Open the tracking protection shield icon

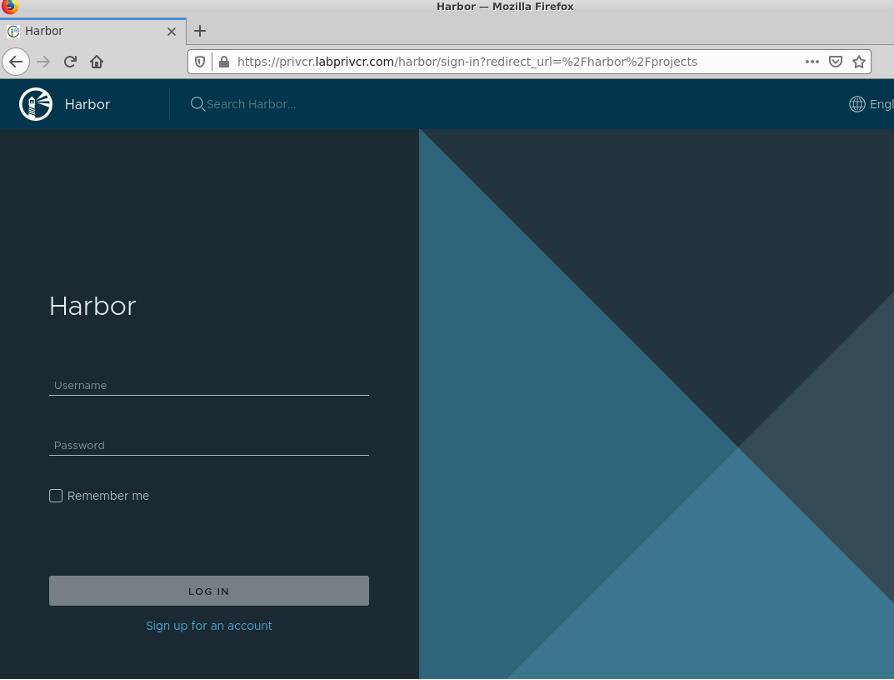(200, 62)
